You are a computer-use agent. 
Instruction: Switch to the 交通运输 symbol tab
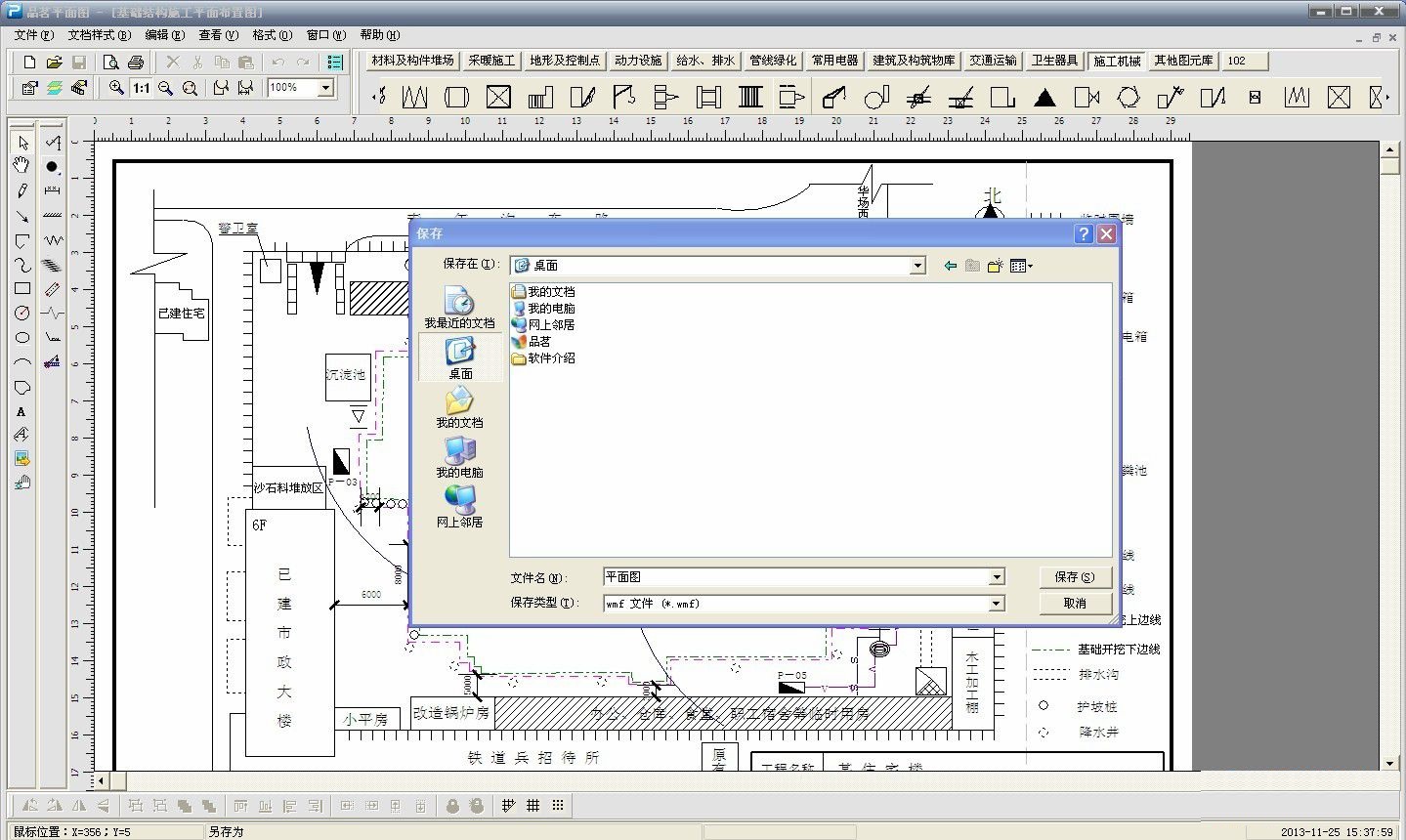[993, 61]
